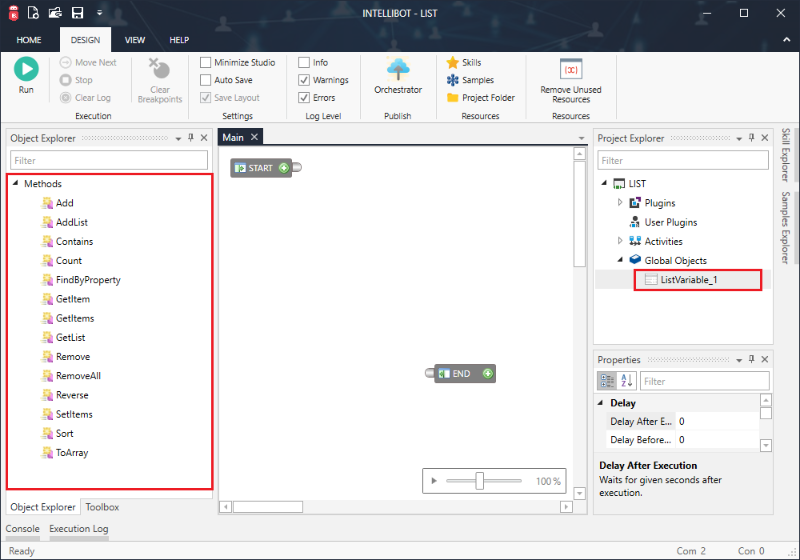
Task: Uncheck the Errors log level checkbox
Action: point(304,97)
